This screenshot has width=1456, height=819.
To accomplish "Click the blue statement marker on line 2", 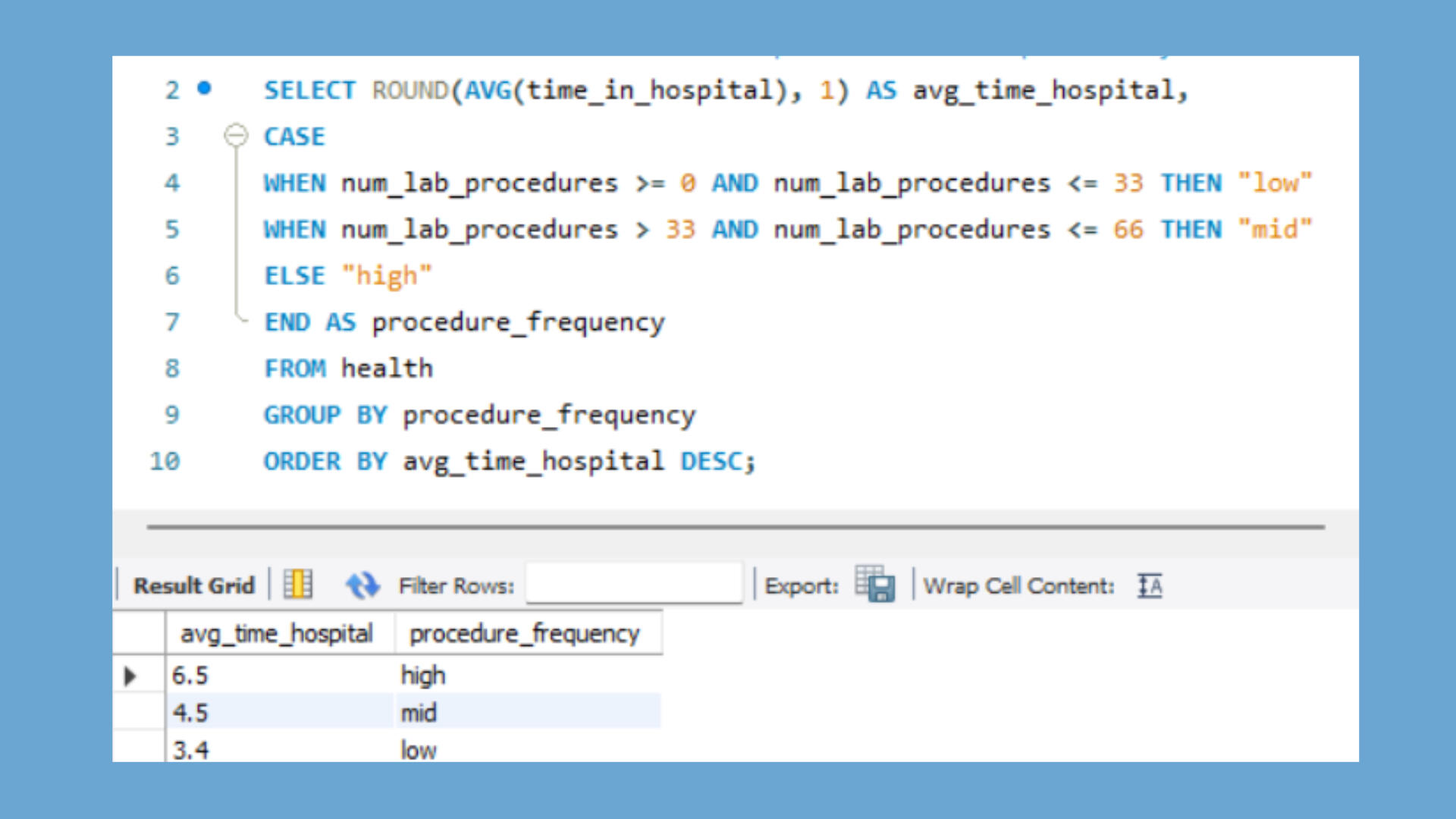I will (x=204, y=88).
